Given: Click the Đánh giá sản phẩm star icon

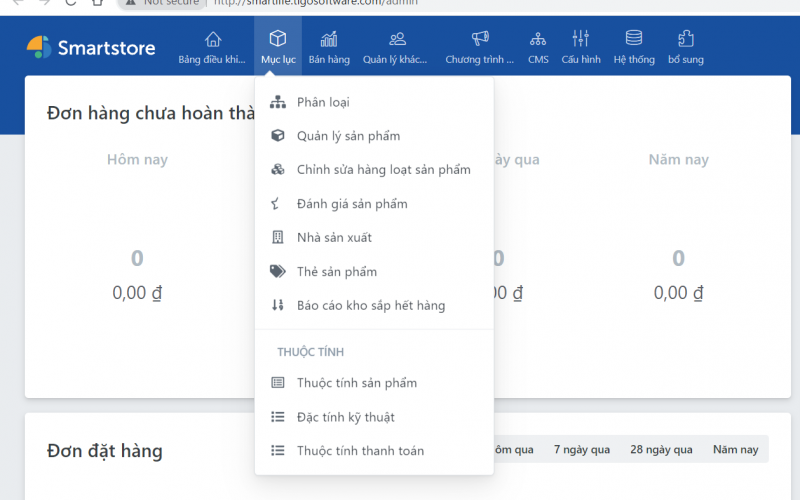Looking at the screenshot, I should click(x=276, y=204).
